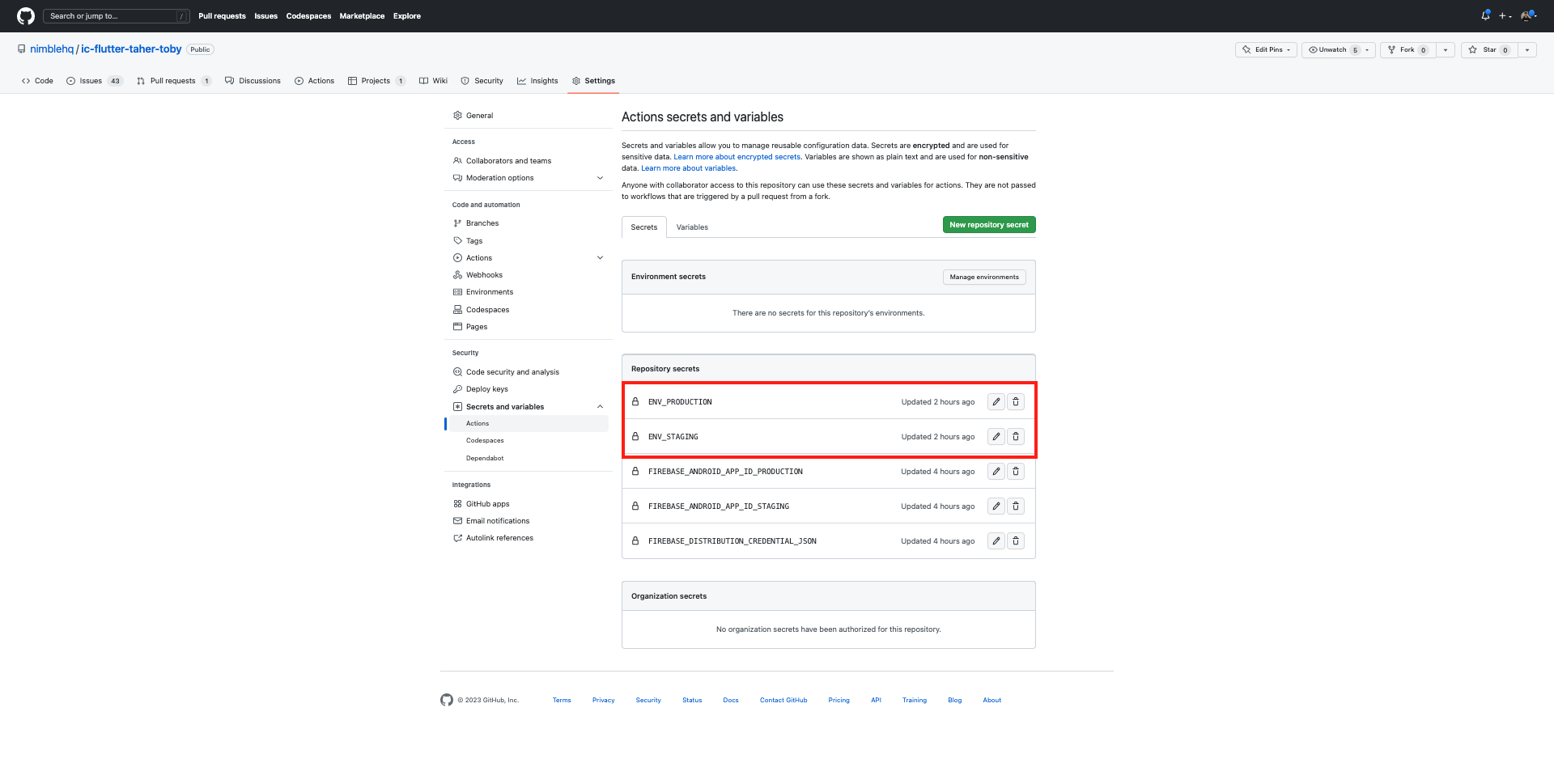This screenshot has width=1554, height=784.
Task: Delete the ENV_STAGING secret using the trash icon
Action: pos(1016,436)
